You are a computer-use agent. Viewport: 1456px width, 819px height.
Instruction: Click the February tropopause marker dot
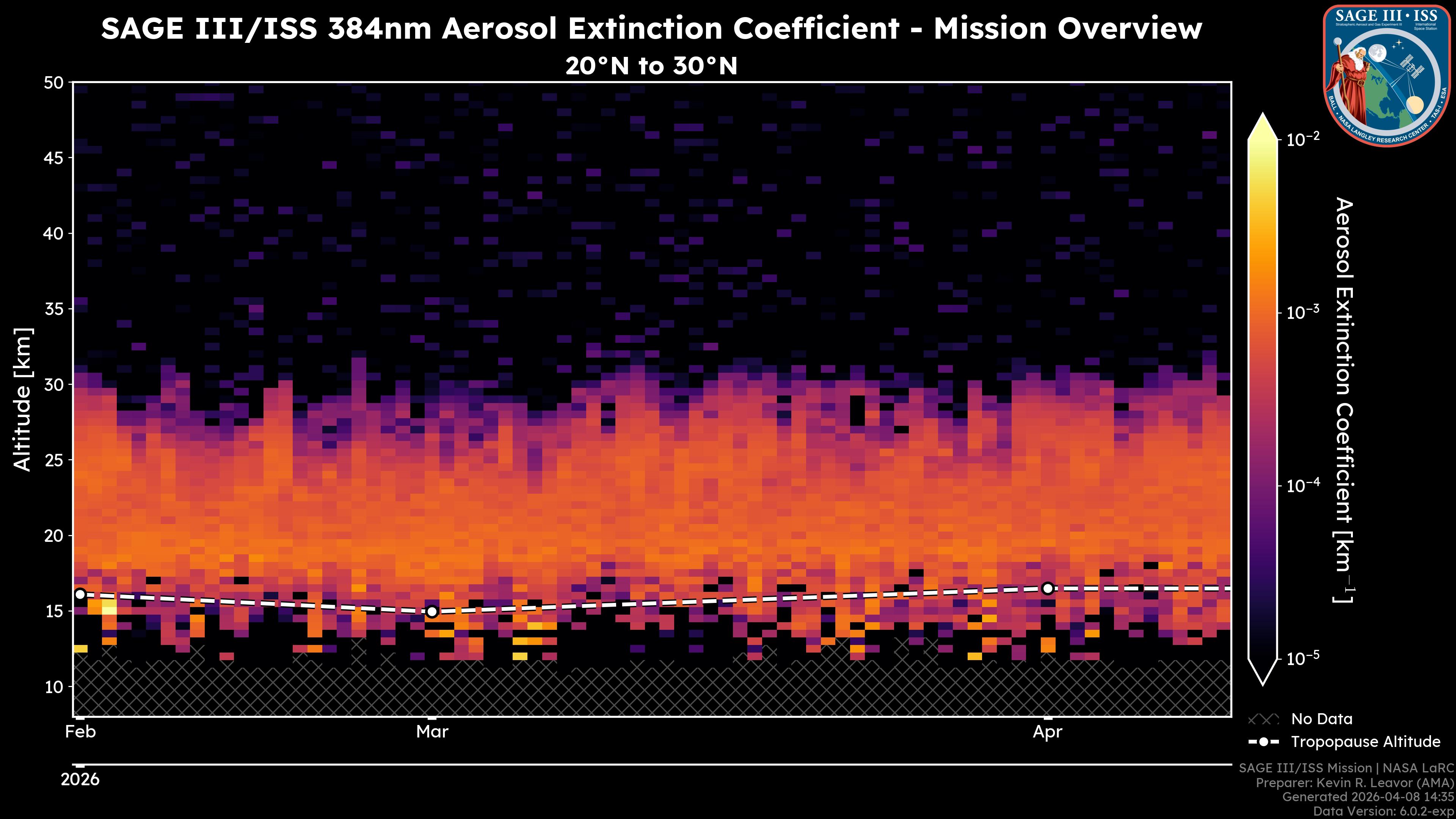click(80, 594)
